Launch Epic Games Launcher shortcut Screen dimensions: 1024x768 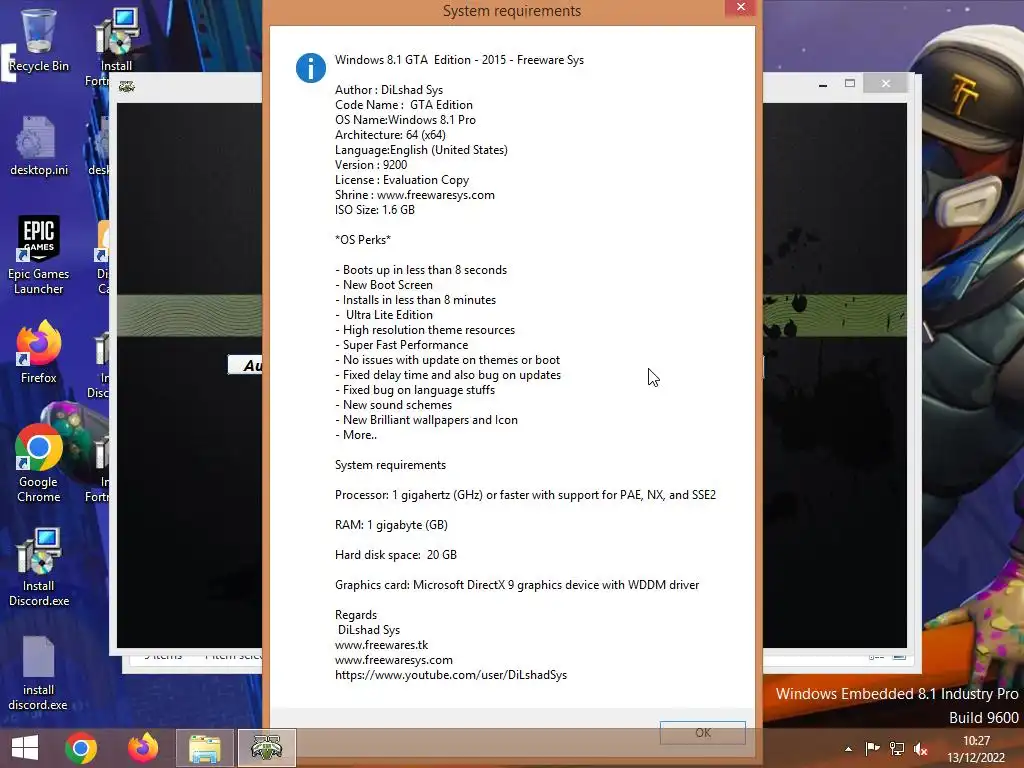39,255
